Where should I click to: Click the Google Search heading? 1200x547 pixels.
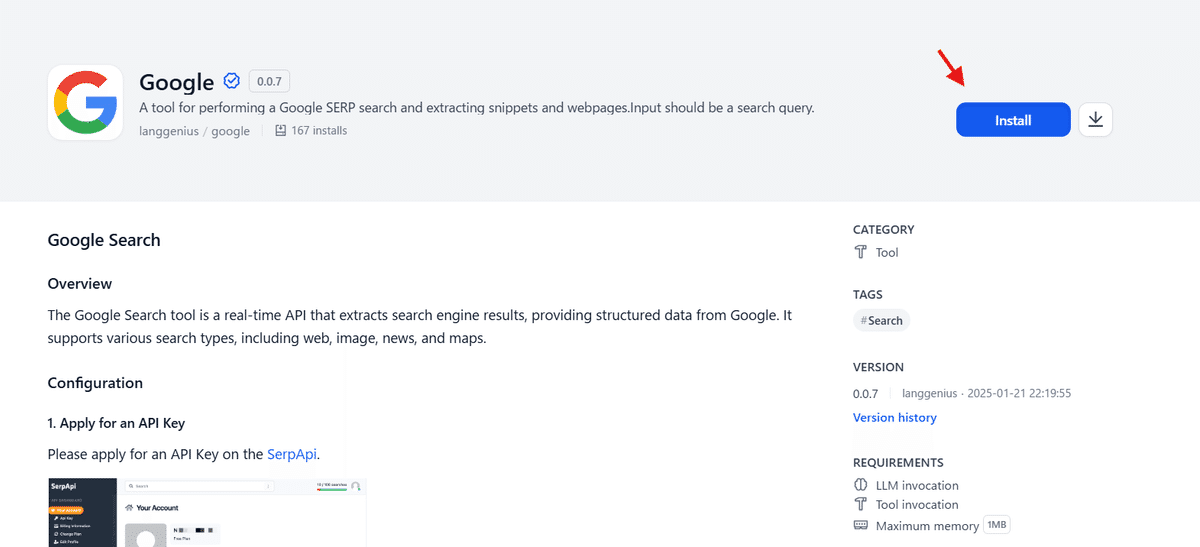pos(104,240)
